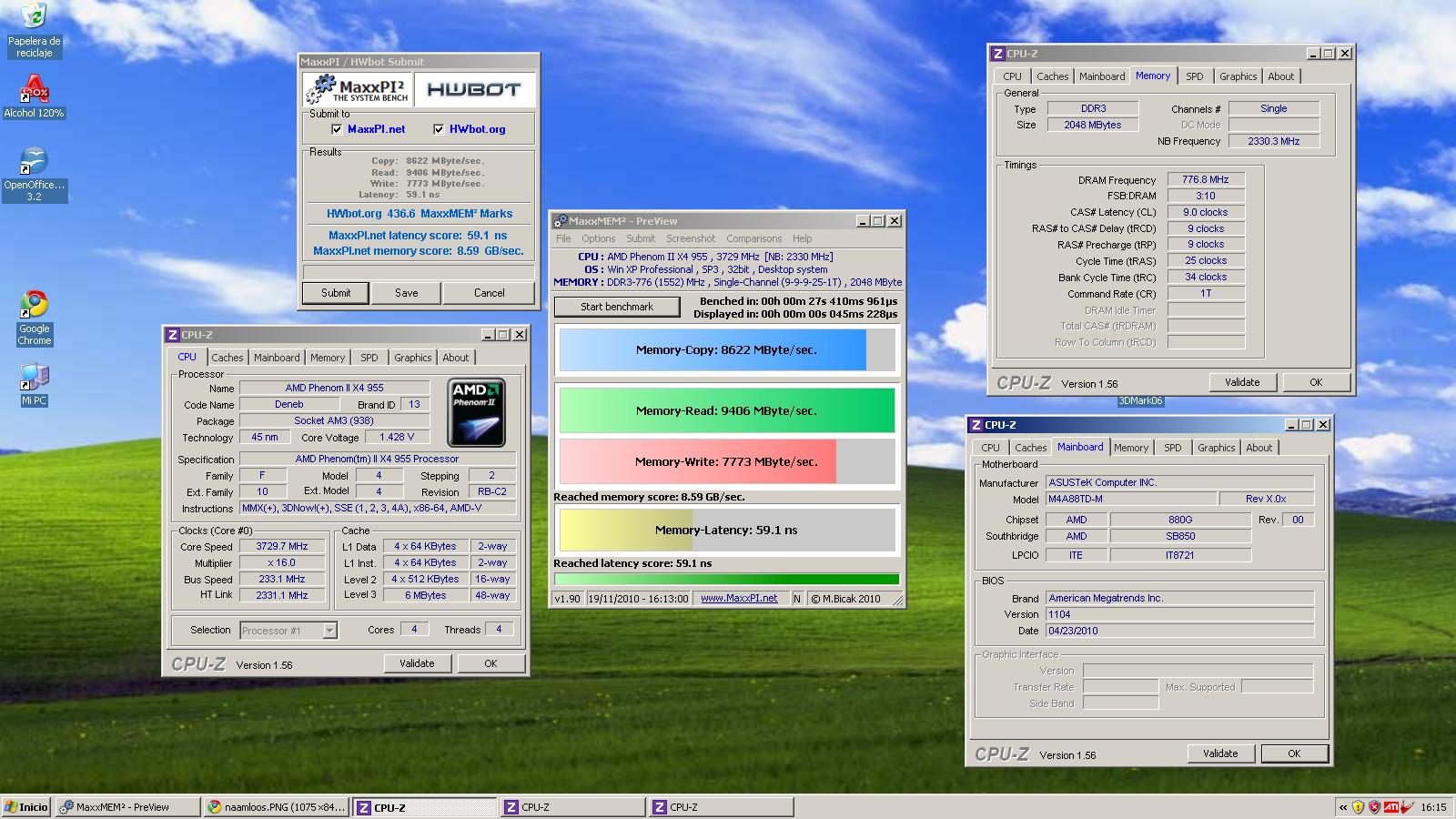
Task: Open the Graphics tab in the memory CPU-Z window
Action: tap(1238, 76)
